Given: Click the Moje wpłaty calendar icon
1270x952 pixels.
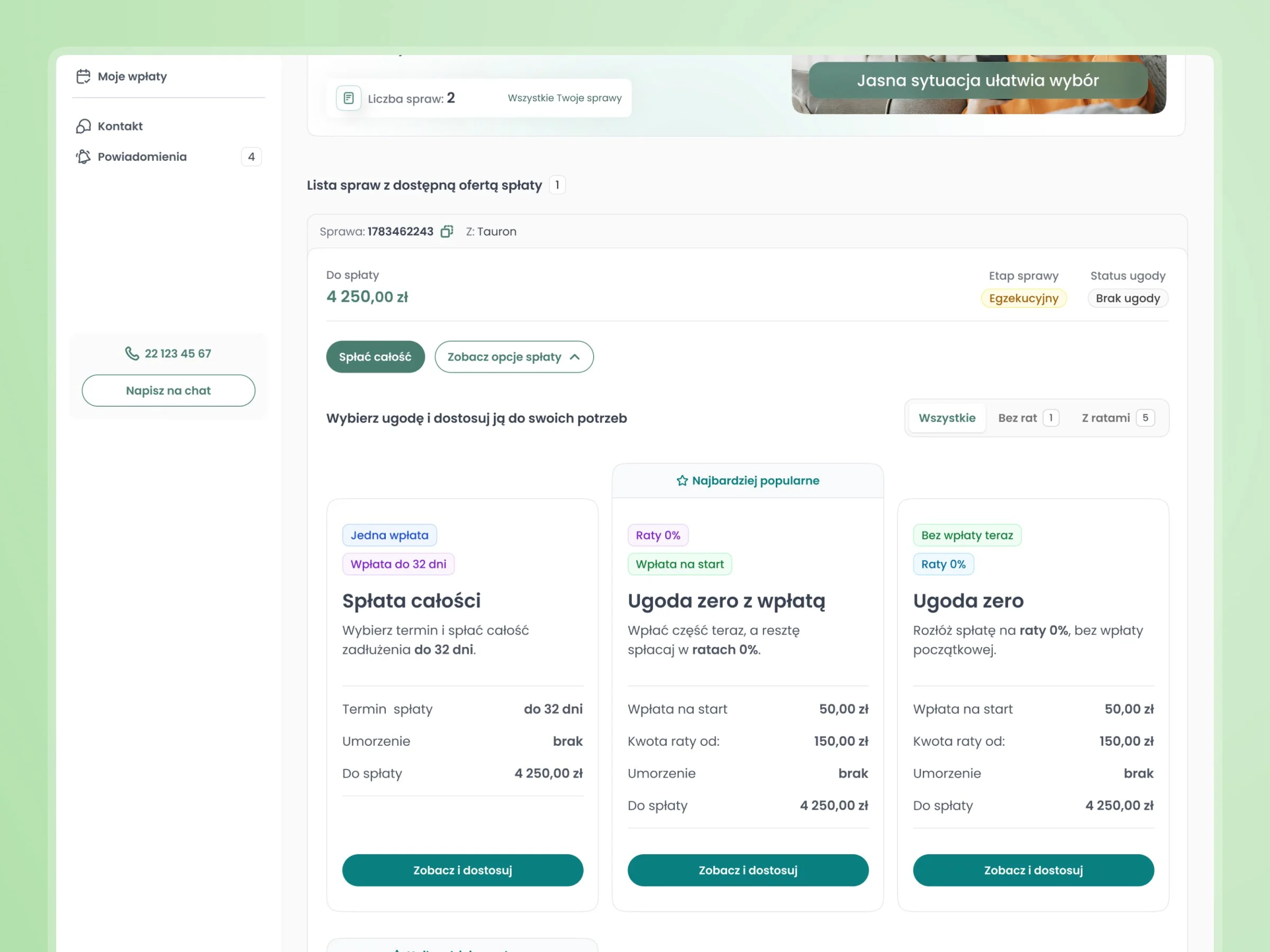Looking at the screenshot, I should point(83,76).
